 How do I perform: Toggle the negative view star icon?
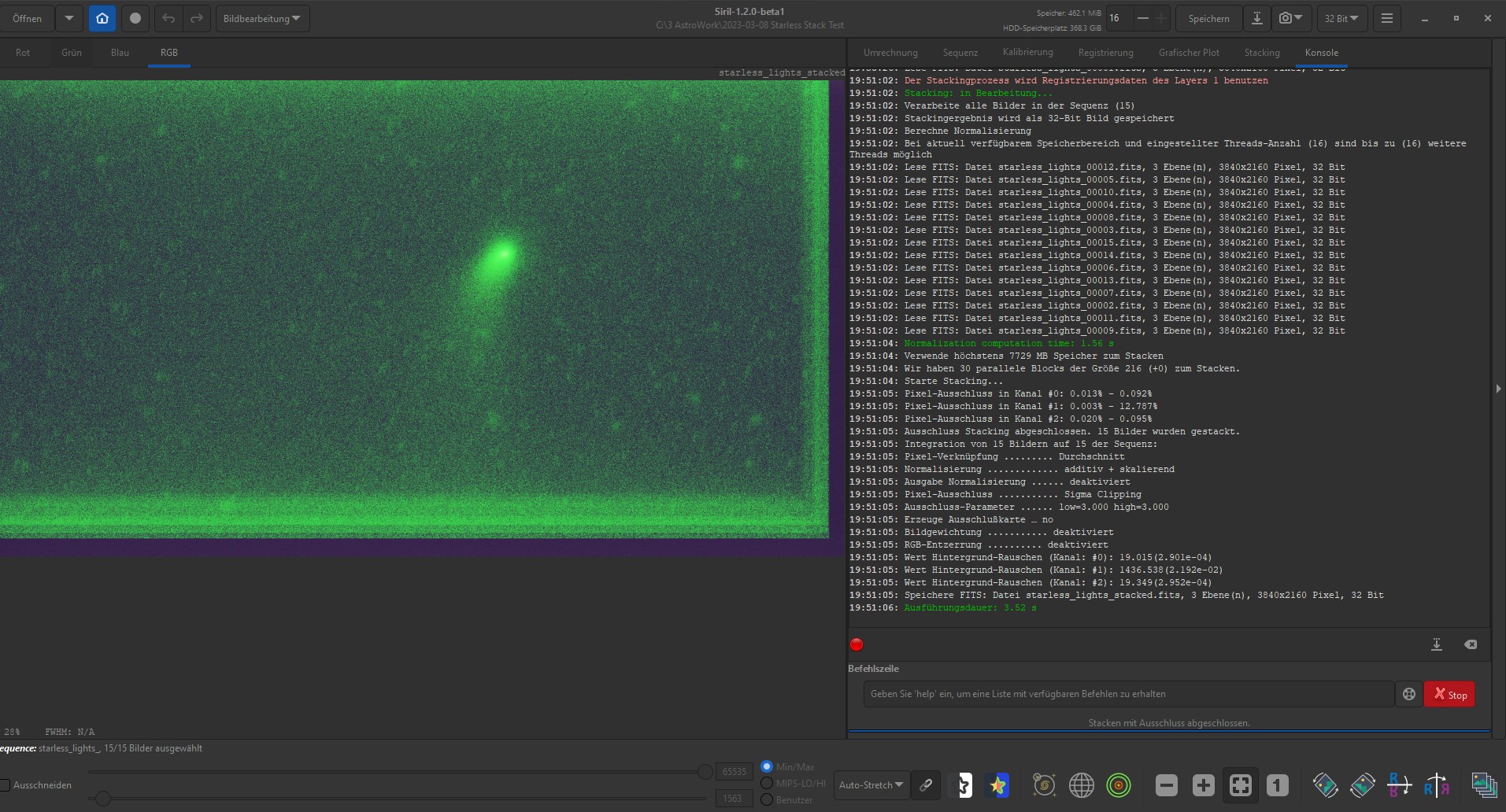962,784
